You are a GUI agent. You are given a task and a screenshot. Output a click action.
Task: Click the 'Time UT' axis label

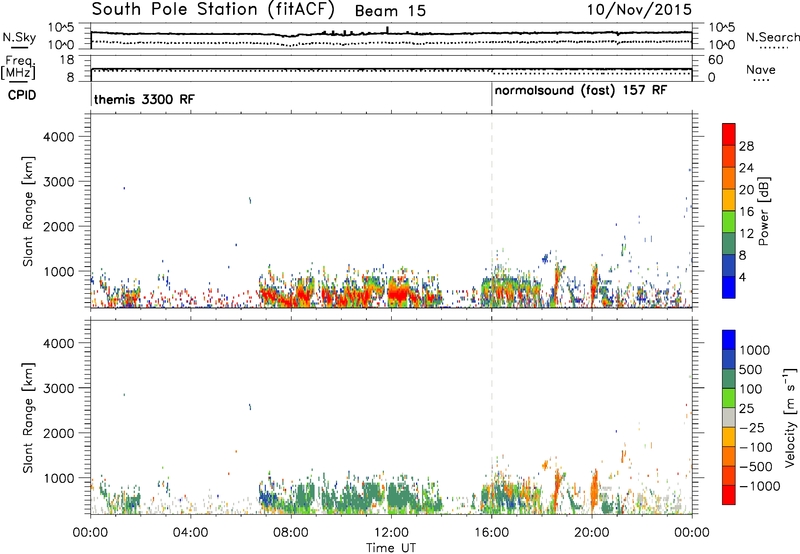[x=391, y=548]
